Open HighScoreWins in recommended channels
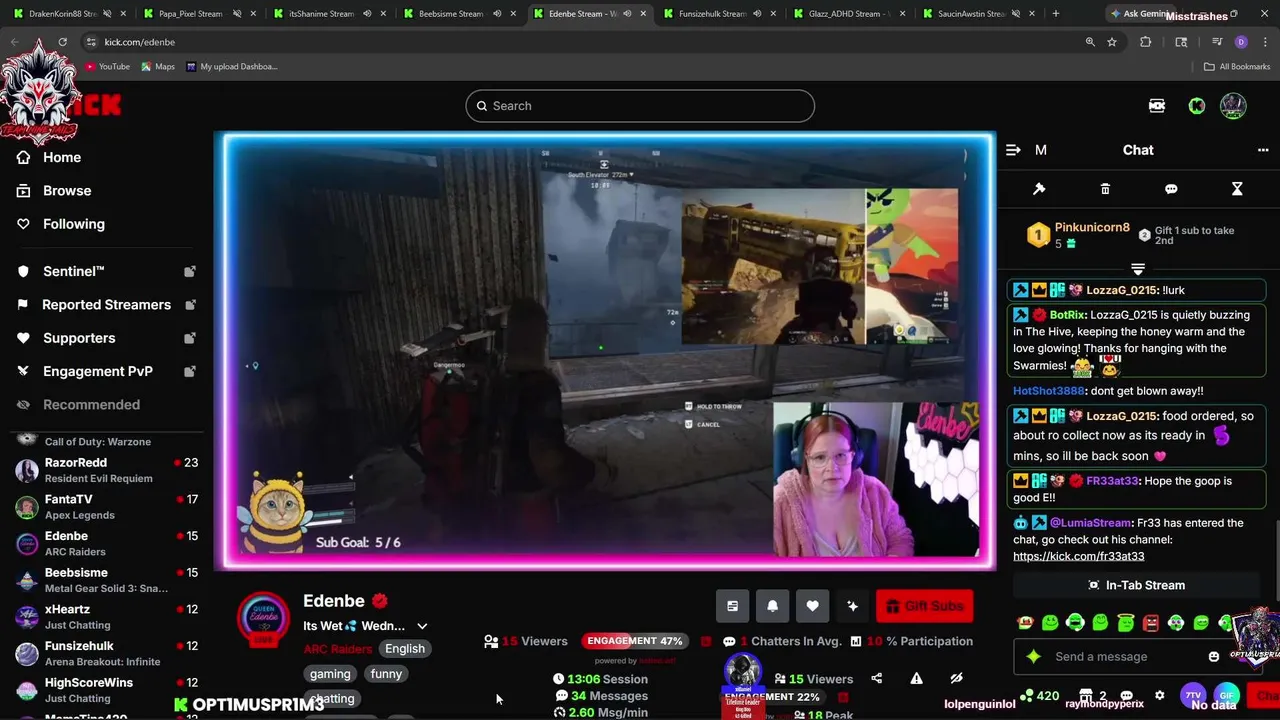The height and width of the screenshot is (720, 1280). point(106,690)
